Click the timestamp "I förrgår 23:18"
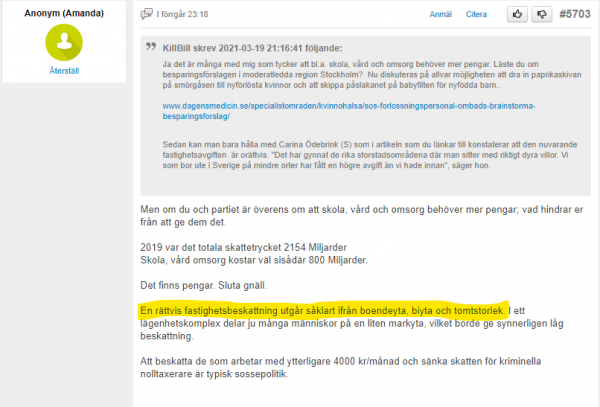This screenshot has height=407, width=600. (x=182, y=15)
